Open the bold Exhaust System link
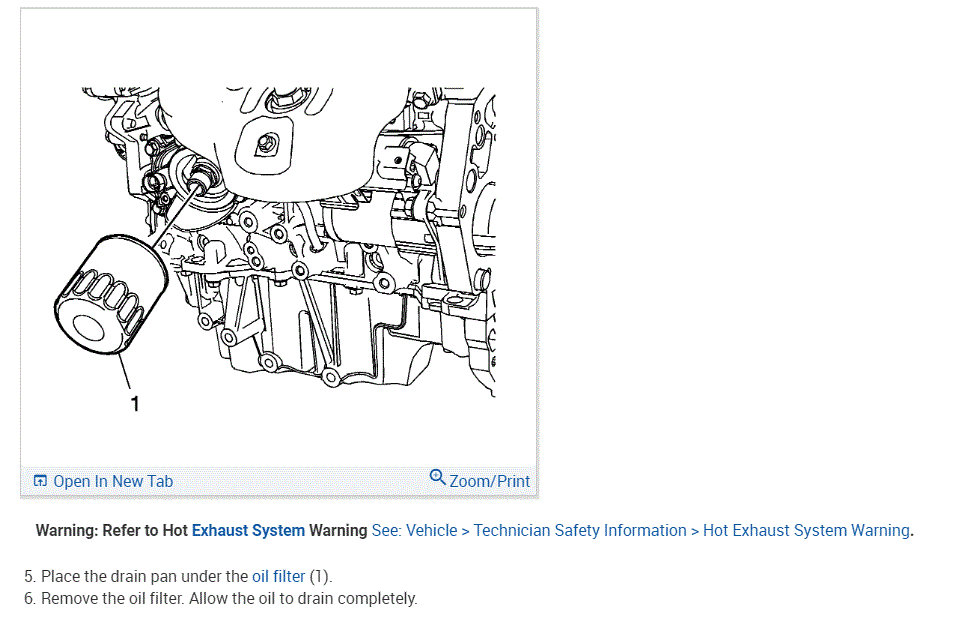 248,530
